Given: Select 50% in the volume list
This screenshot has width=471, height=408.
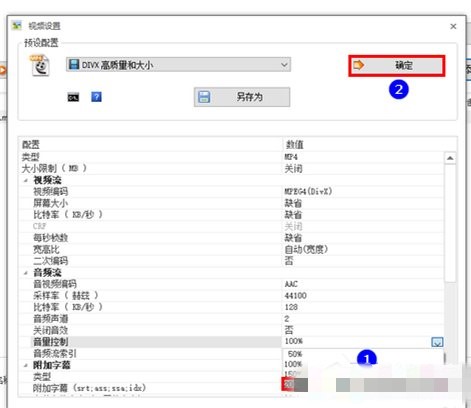Looking at the screenshot, I should 295,354.
